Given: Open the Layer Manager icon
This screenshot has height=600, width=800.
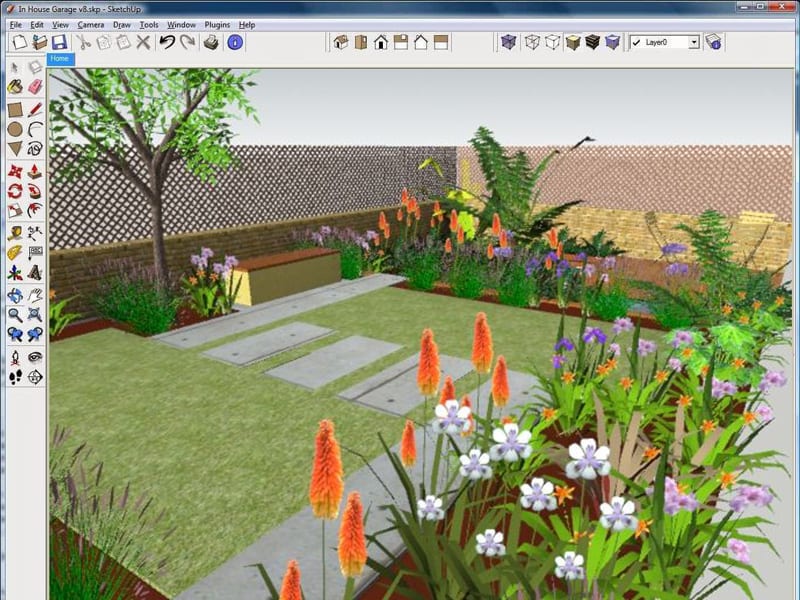Looking at the screenshot, I should click(713, 42).
